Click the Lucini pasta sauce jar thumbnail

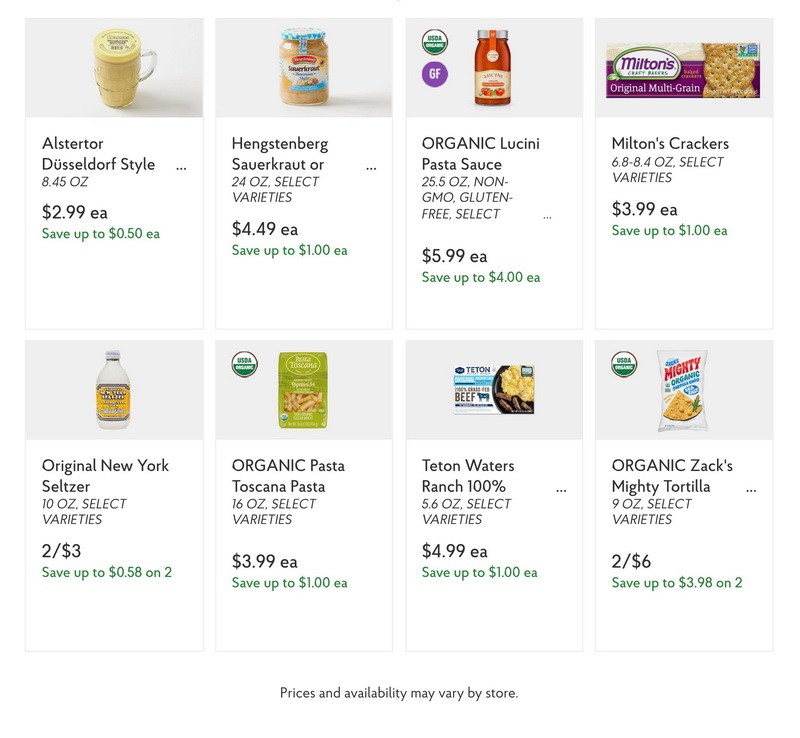click(x=492, y=66)
